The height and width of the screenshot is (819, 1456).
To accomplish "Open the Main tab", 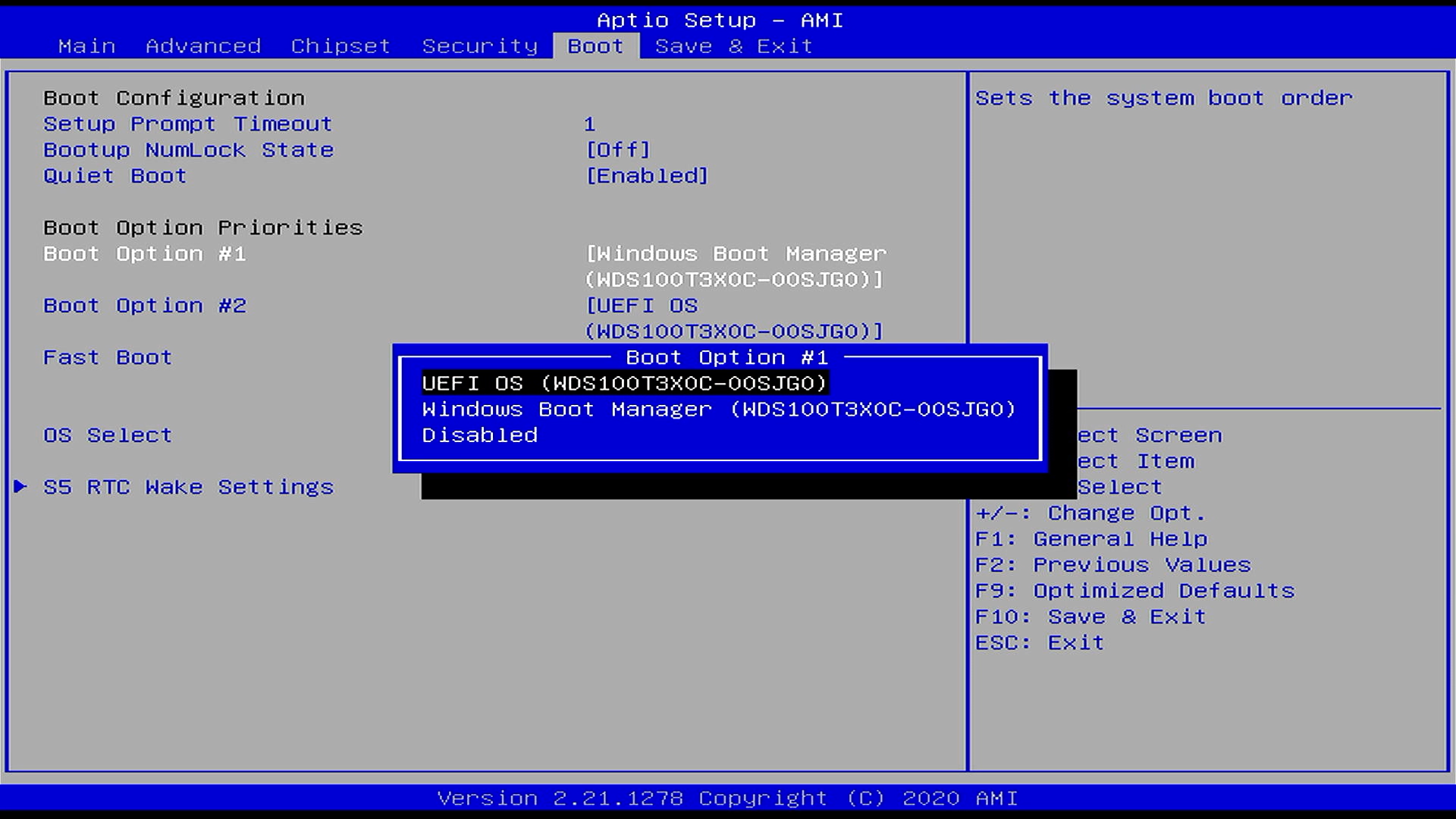I will (x=86, y=46).
